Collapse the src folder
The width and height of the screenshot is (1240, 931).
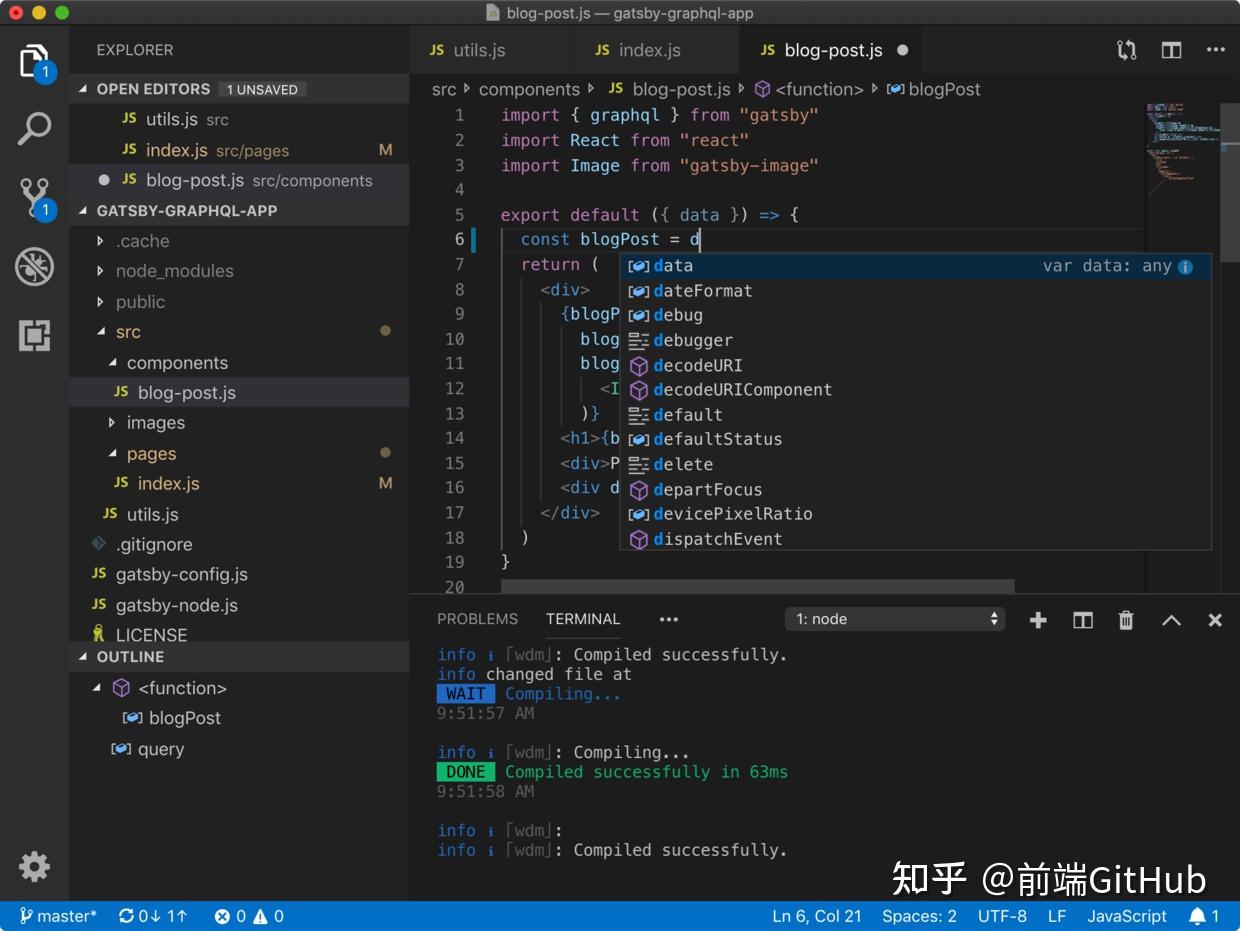pyautogui.click(x=126, y=332)
